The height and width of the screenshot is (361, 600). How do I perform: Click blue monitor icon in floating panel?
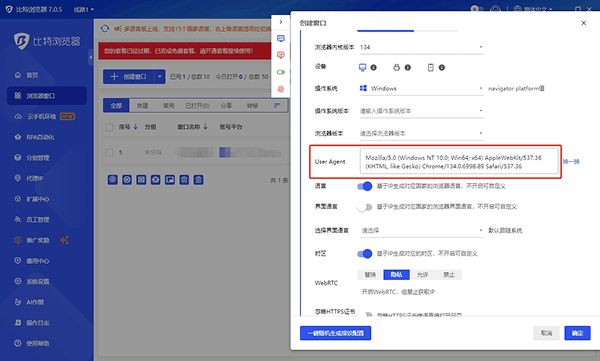click(x=281, y=38)
